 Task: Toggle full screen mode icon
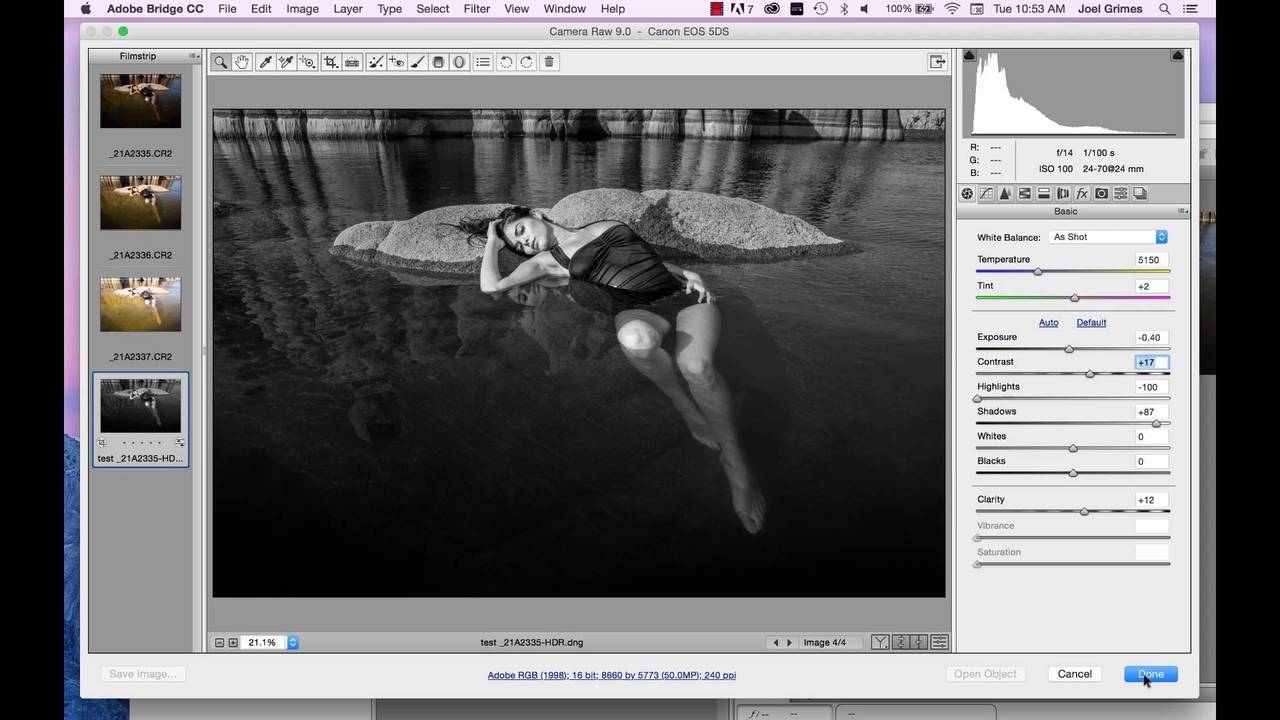pos(937,62)
